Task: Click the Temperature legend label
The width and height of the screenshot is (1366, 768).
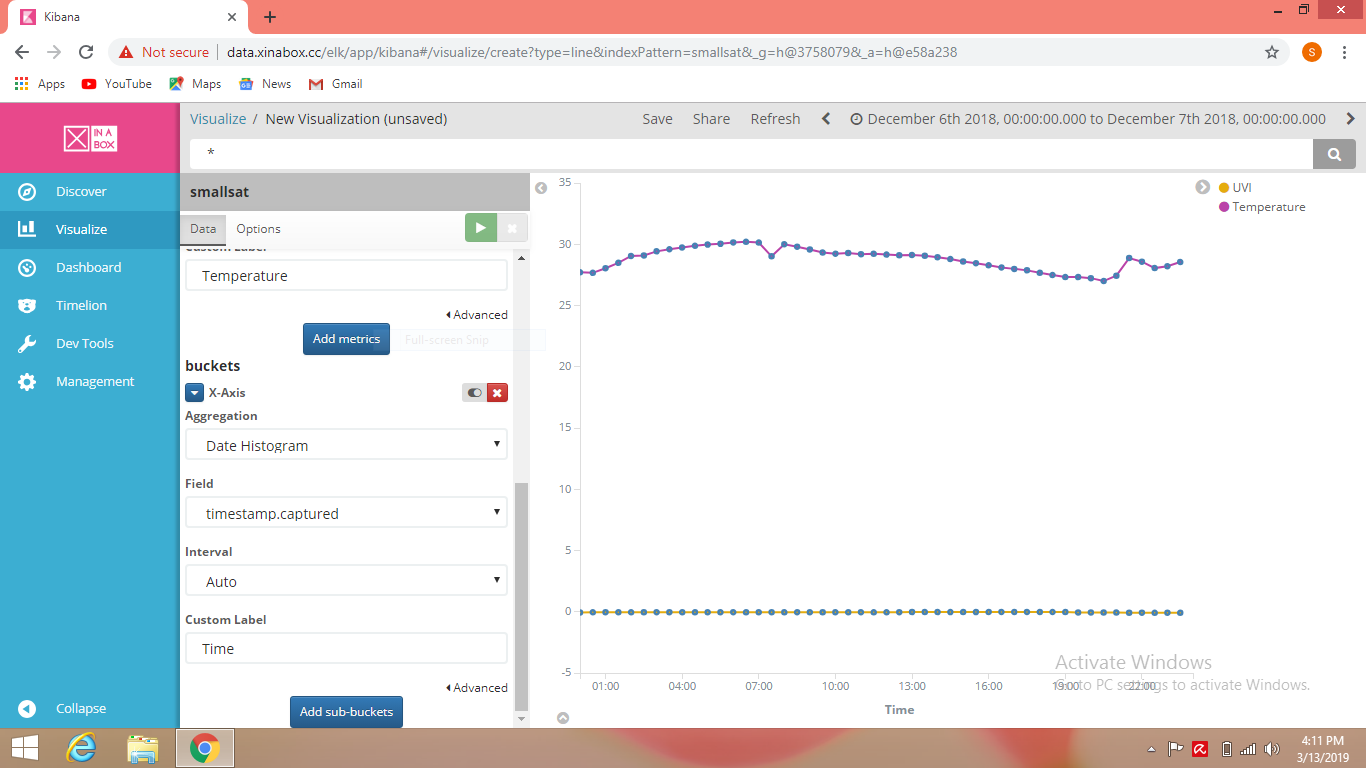Action: [1269, 207]
